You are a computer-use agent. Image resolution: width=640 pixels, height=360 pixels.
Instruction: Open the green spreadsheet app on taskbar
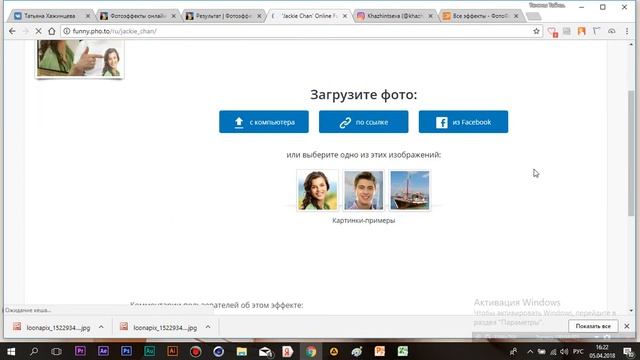(403, 351)
